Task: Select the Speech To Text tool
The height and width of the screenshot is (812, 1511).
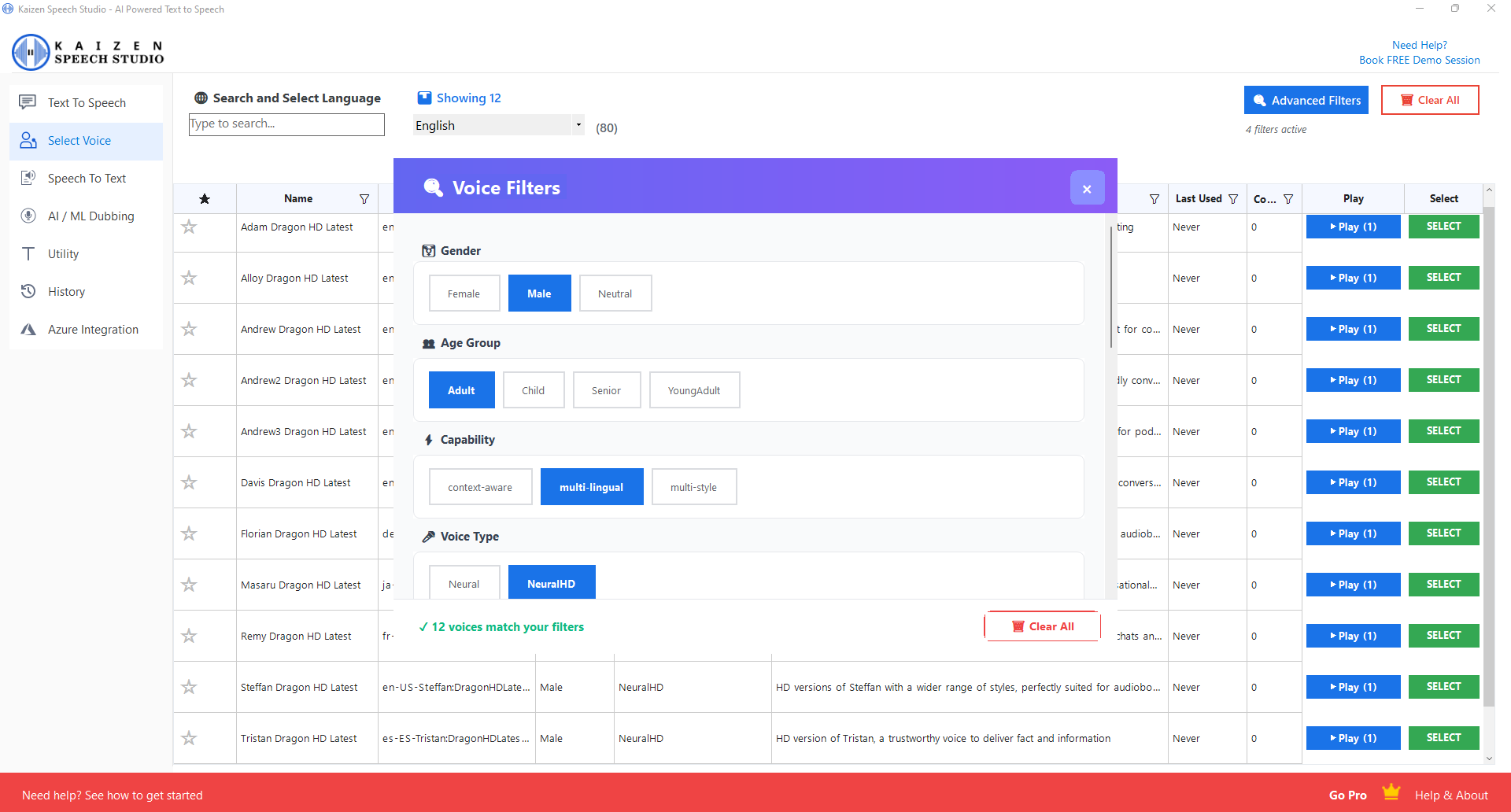Action: [87, 178]
